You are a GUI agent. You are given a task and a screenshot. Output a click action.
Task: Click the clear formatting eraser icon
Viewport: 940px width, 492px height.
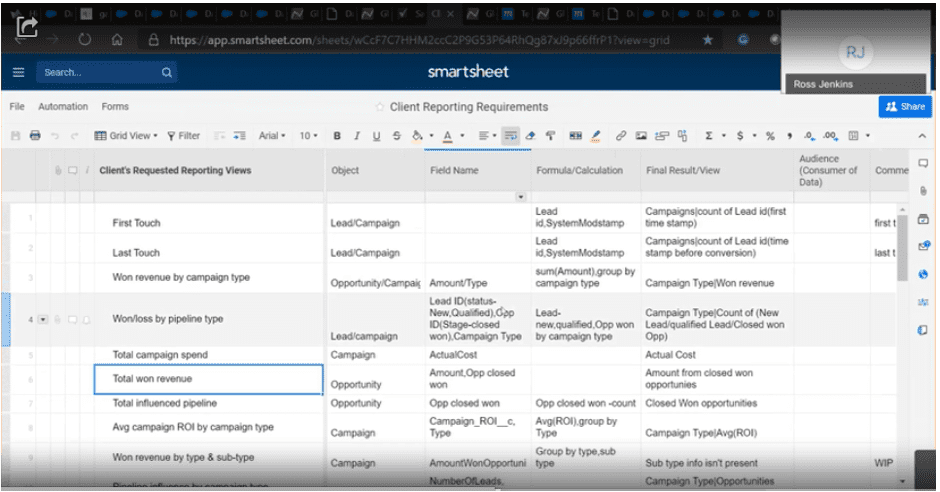tap(531, 136)
